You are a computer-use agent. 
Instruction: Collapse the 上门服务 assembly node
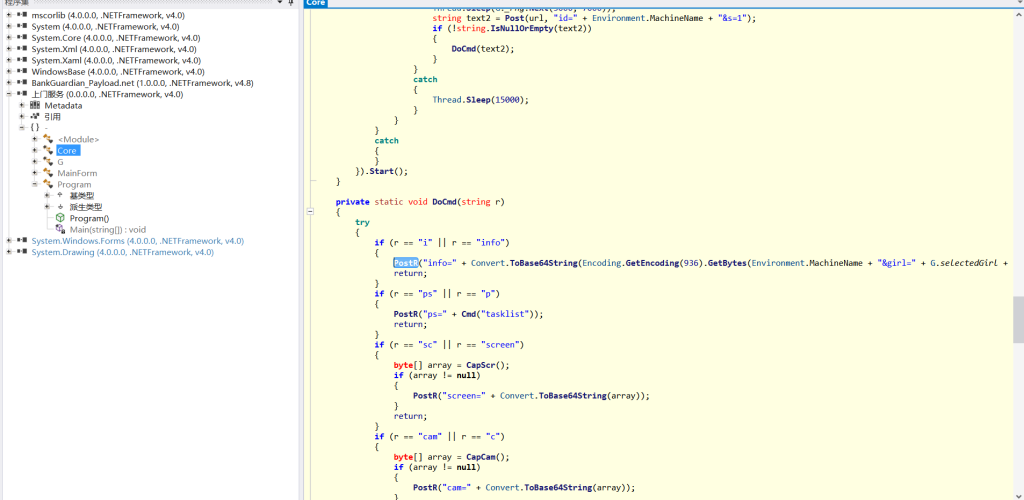click(x=9, y=94)
